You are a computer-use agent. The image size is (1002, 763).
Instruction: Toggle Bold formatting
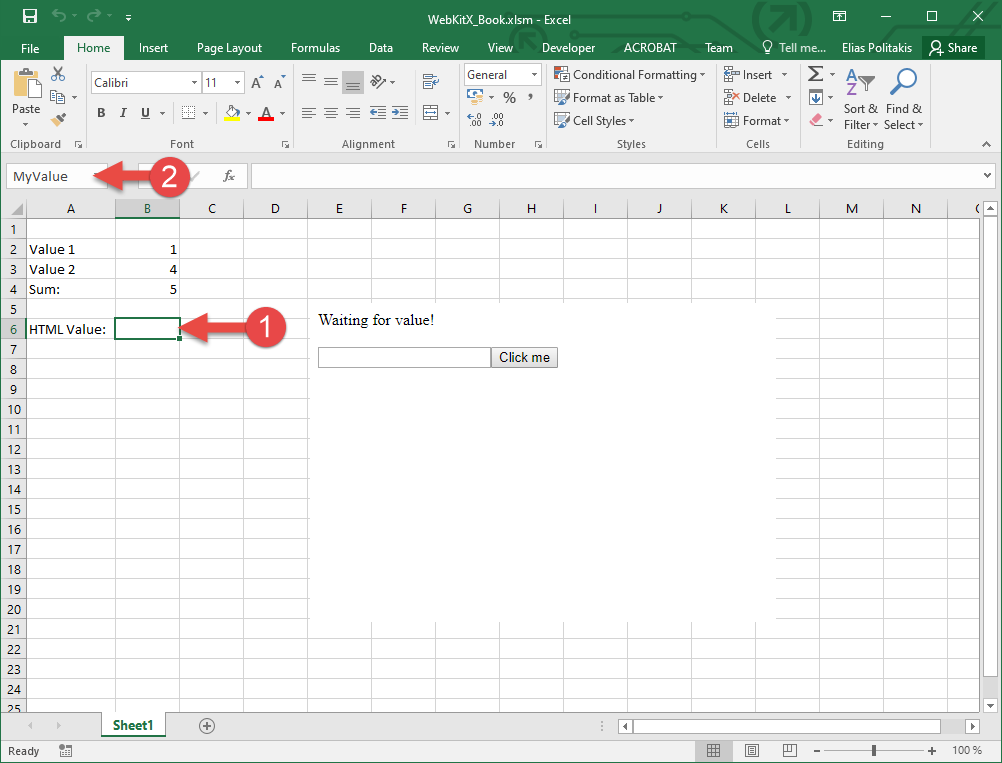pyautogui.click(x=101, y=113)
